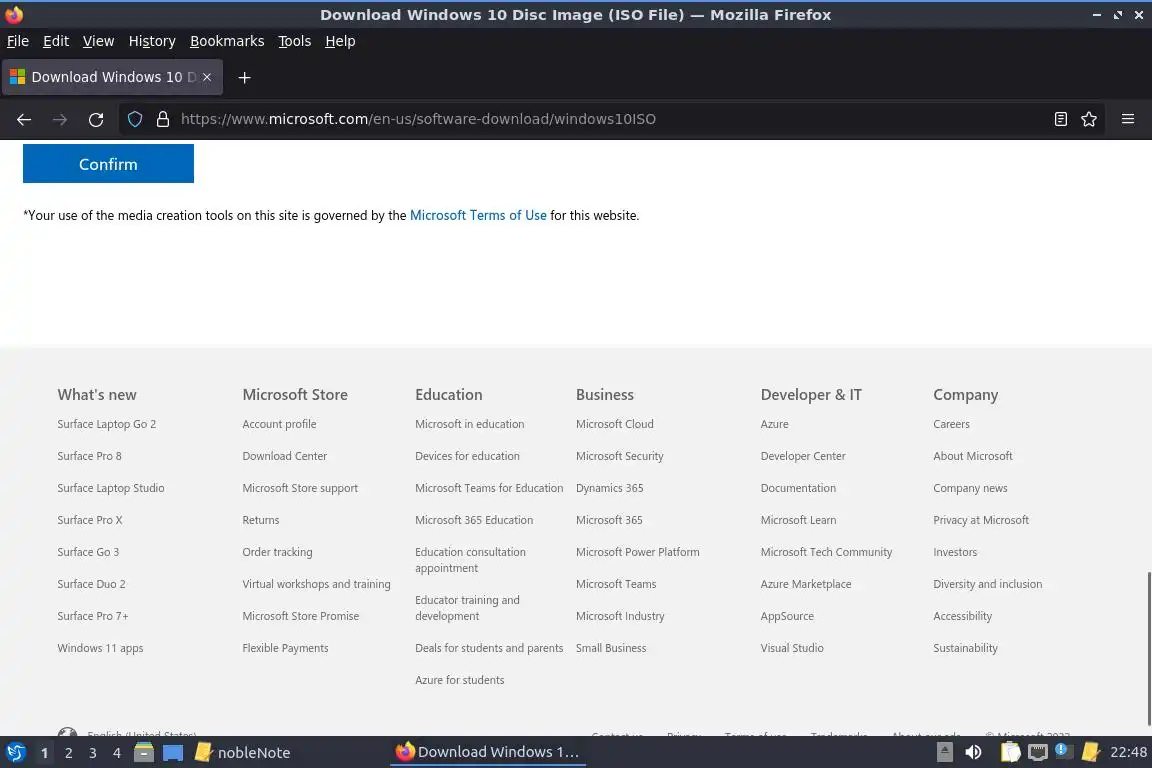Open the View menu
This screenshot has height=768, width=1152.
point(98,41)
